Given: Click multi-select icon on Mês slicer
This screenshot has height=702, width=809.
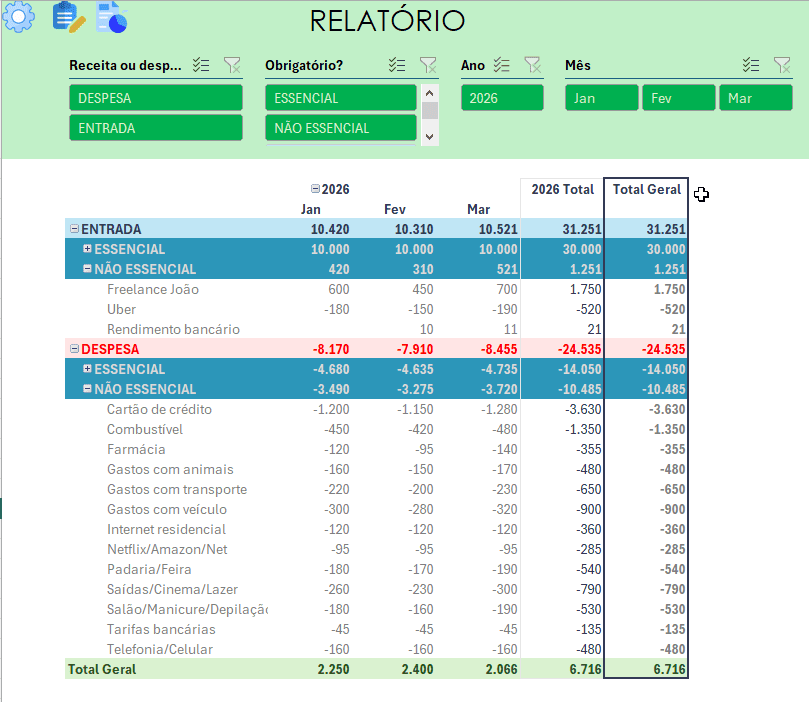Looking at the screenshot, I should pos(750,64).
